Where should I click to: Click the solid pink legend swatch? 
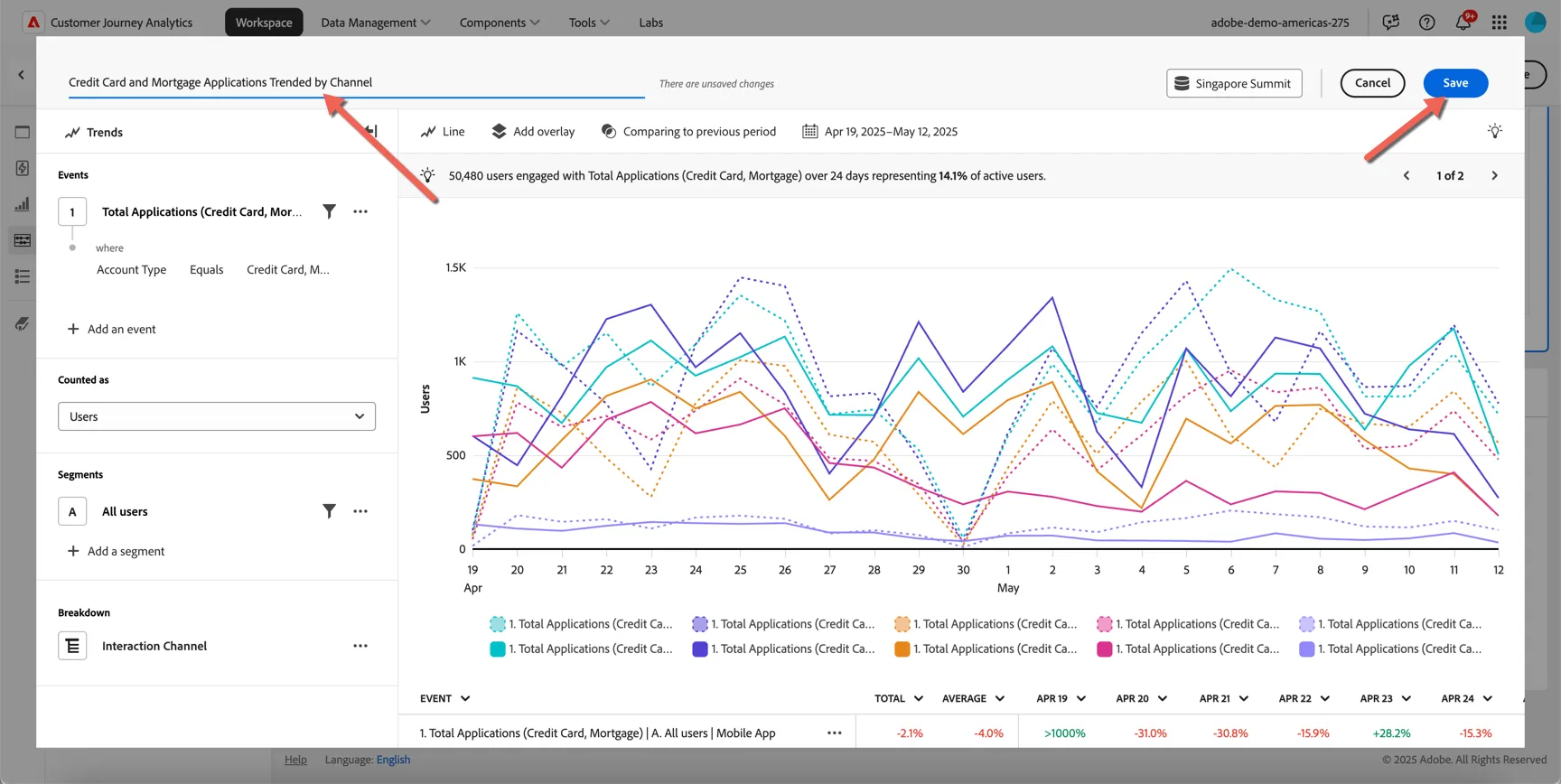point(1104,649)
